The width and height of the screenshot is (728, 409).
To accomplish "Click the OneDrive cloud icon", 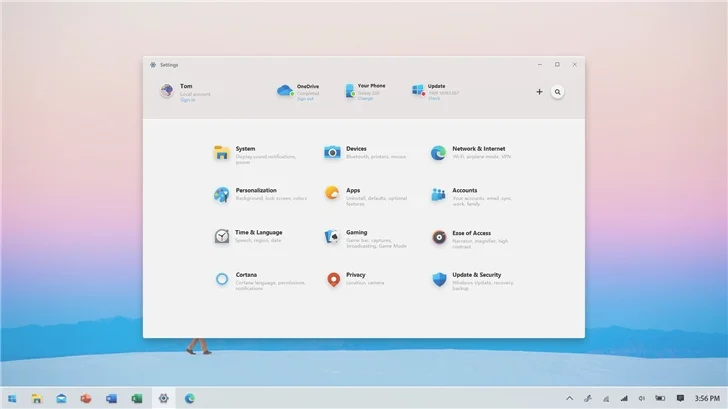I will 285,90.
